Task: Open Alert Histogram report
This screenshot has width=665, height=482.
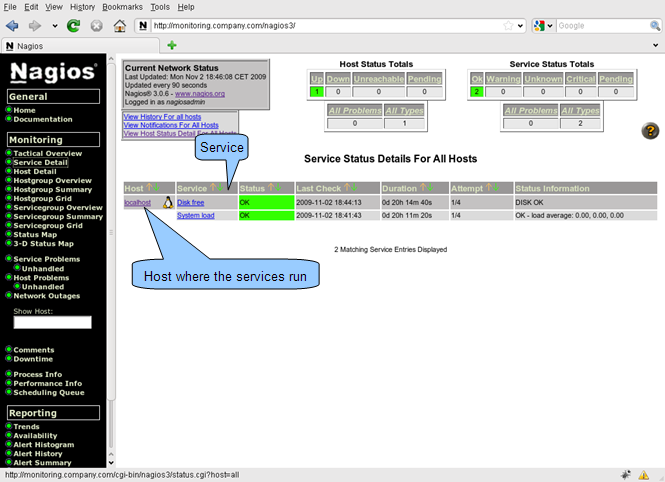Action: pos(44,445)
